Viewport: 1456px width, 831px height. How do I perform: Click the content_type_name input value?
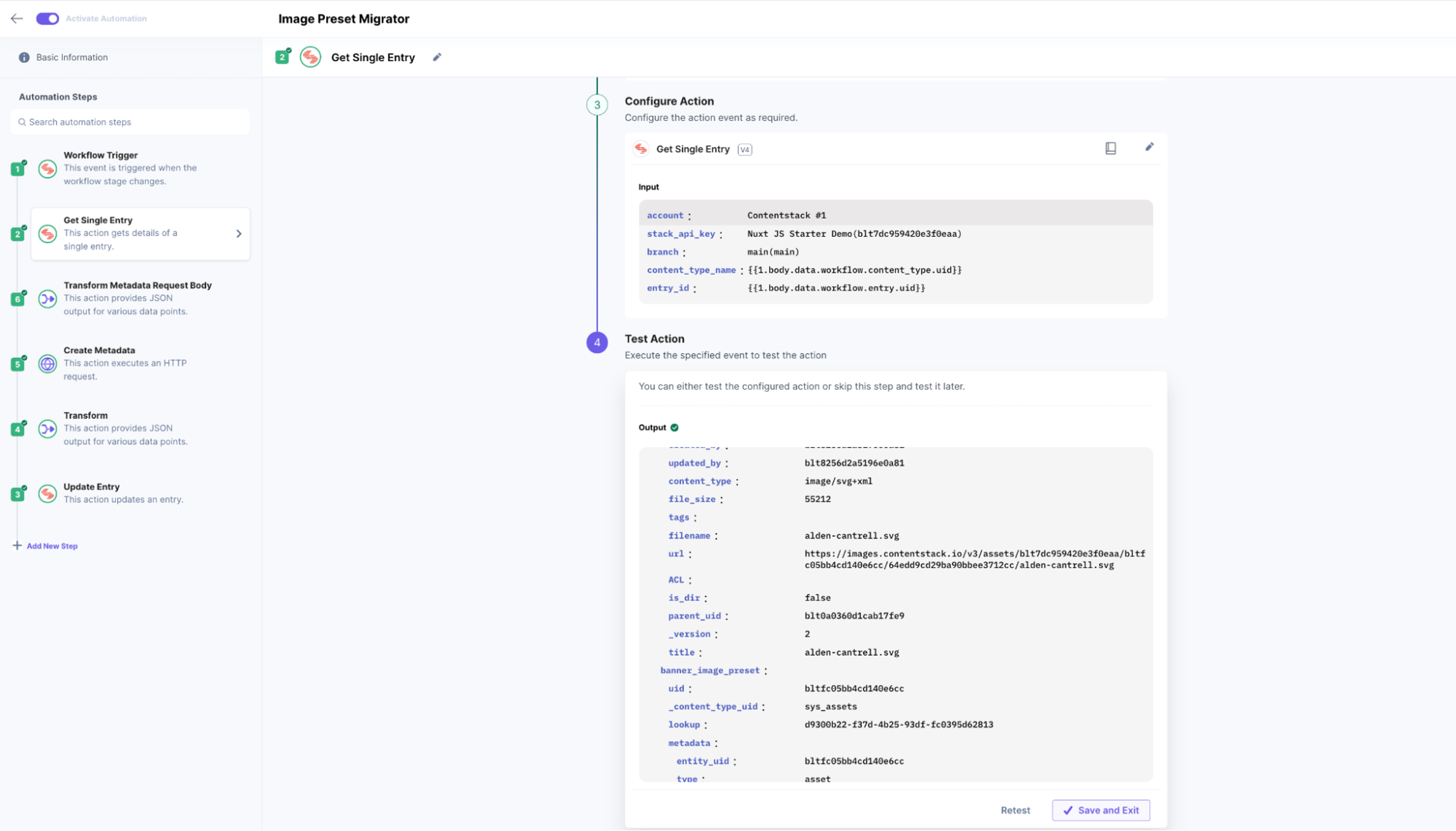click(x=854, y=270)
